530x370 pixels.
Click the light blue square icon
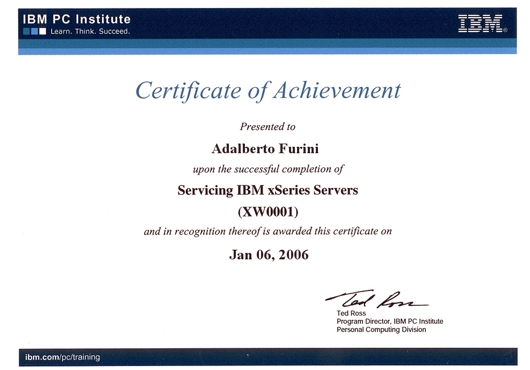coord(34,31)
